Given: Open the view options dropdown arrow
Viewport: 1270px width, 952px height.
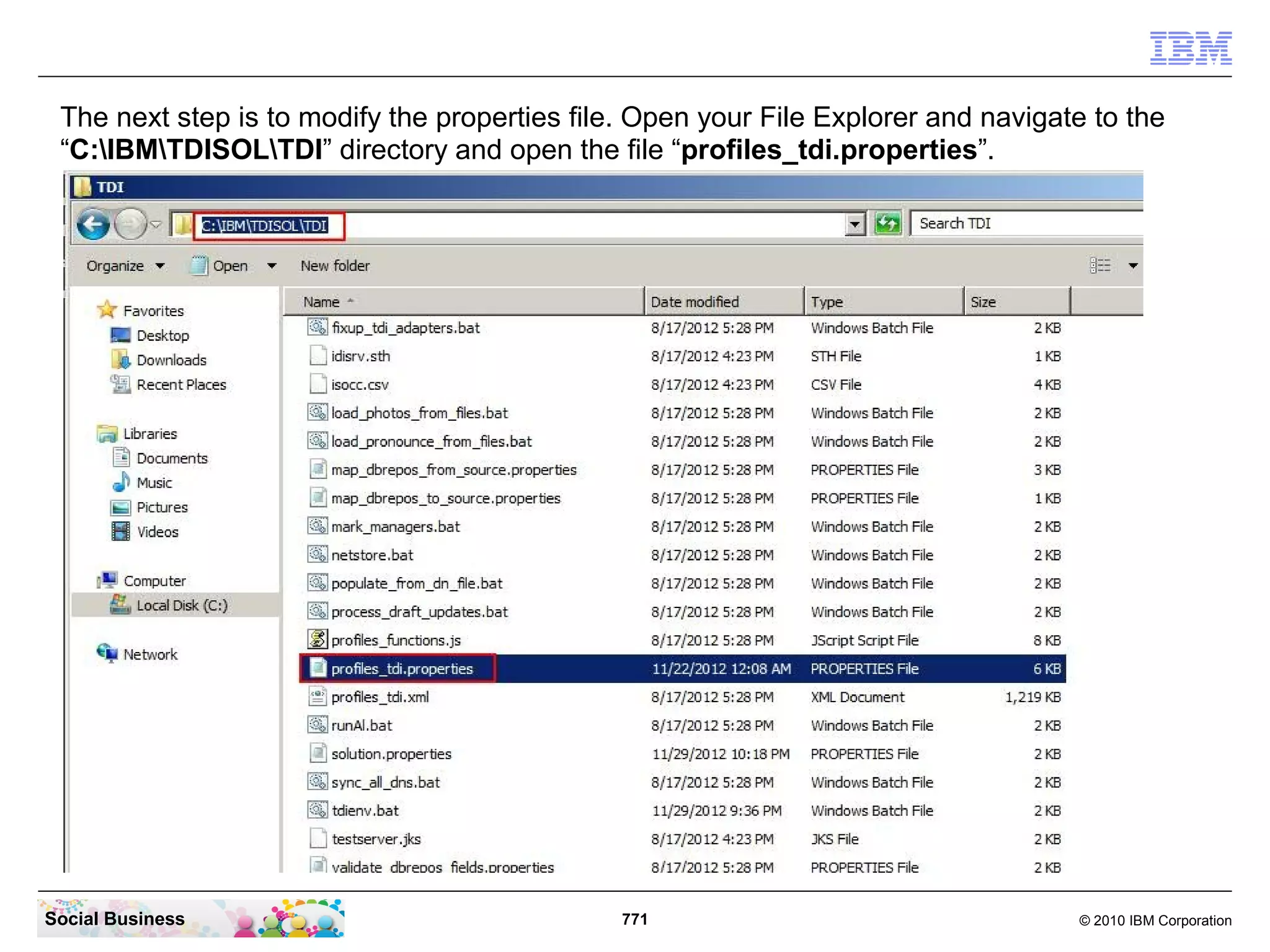Looking at the screenshot, I should [x=1133, y=266].
